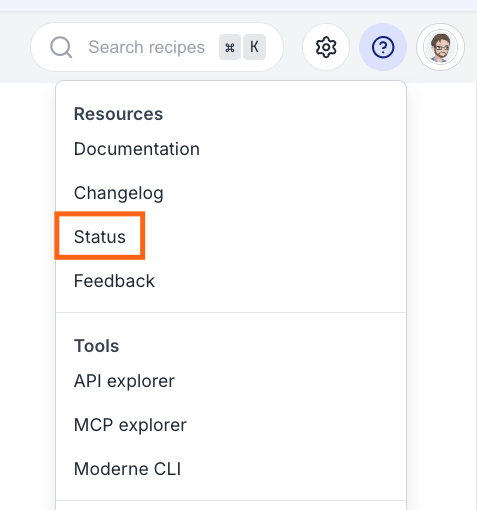Image resolution: width=477 pixels, height=510 pixels.
Task: Choose Status in the Resources list
Action: pyautogui.click(x=100, y=237)
